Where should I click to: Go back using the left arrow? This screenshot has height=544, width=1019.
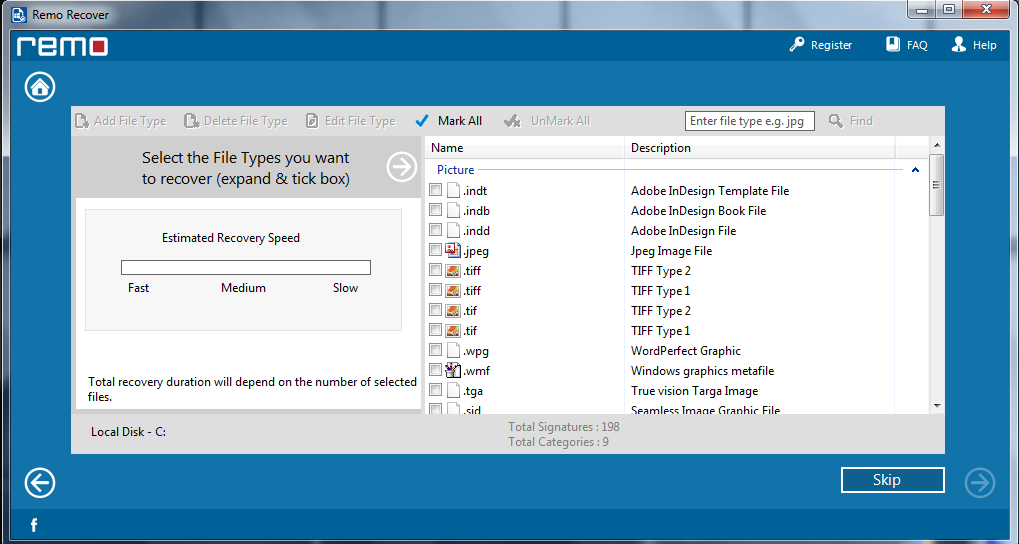coord(40,483)
